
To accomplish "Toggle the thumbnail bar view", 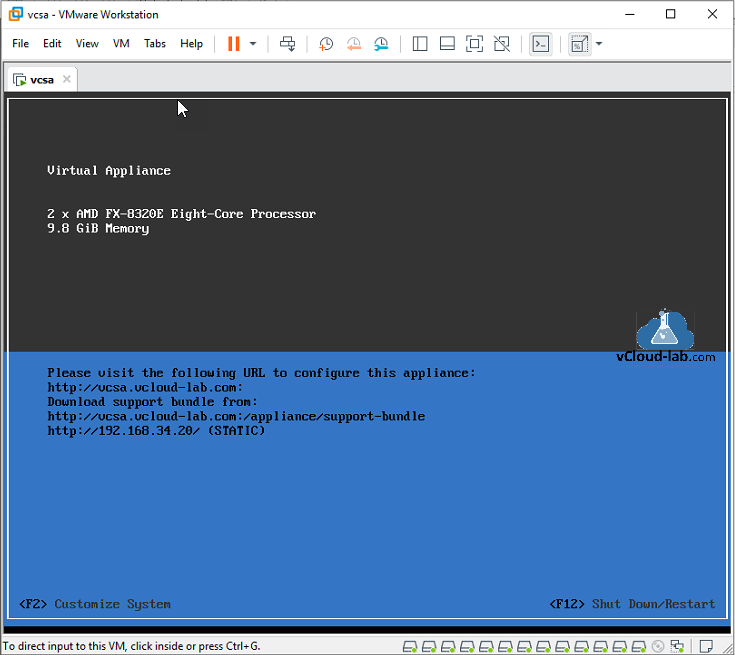I will click(x=447, y=44).
